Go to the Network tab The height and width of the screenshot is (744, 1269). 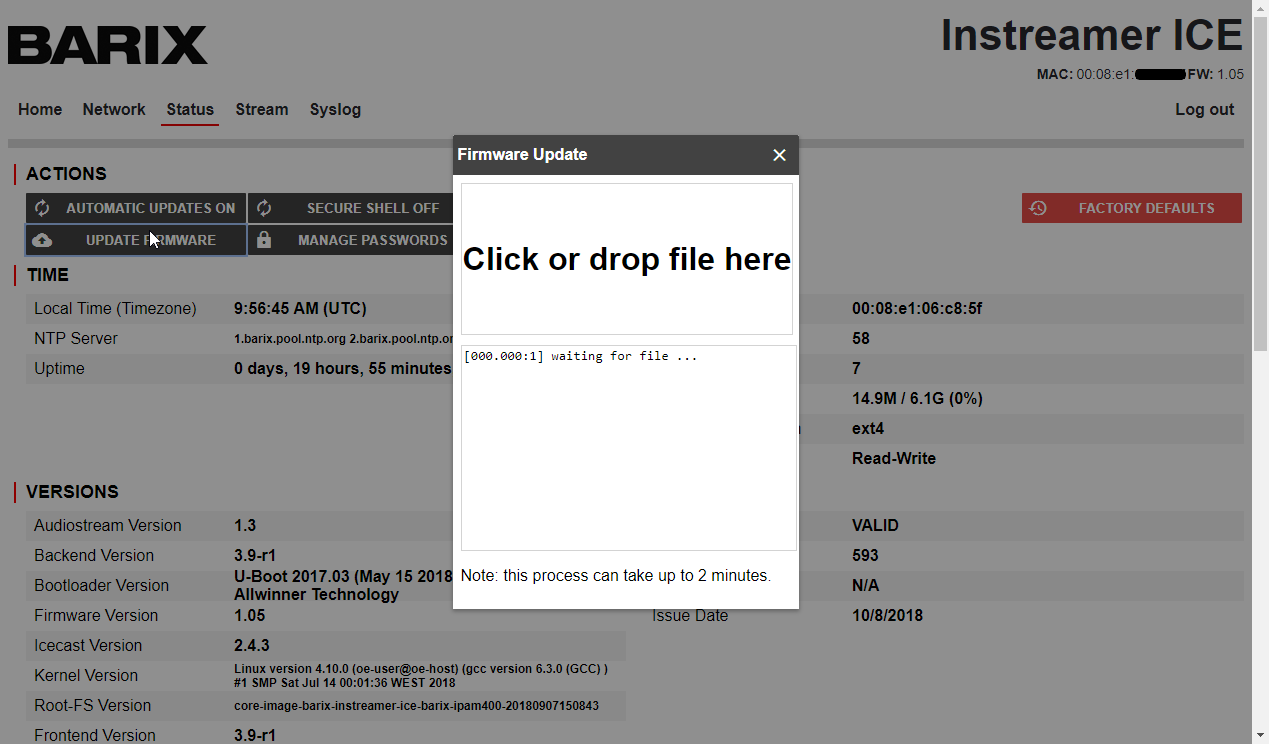pyautogui.click(x=114, y=110)
